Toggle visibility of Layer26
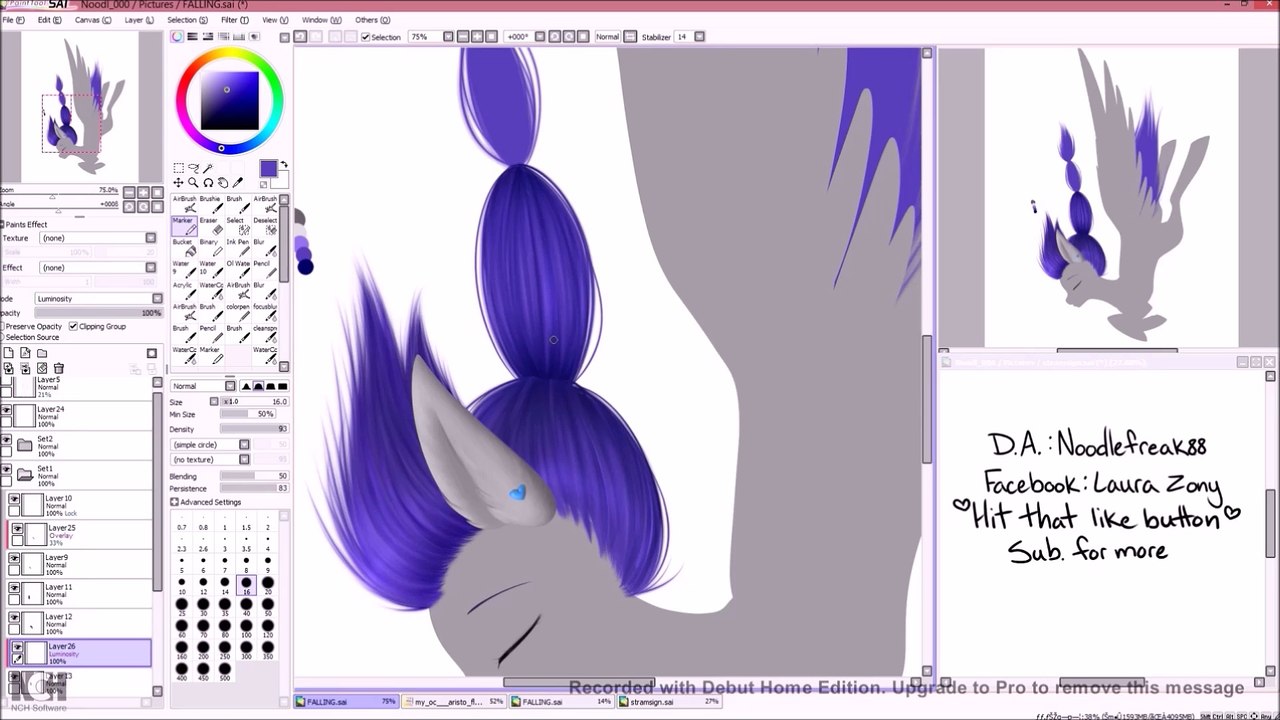This screenshot has width=1280, height=720. pyautogui.click(x=16, y=647)
